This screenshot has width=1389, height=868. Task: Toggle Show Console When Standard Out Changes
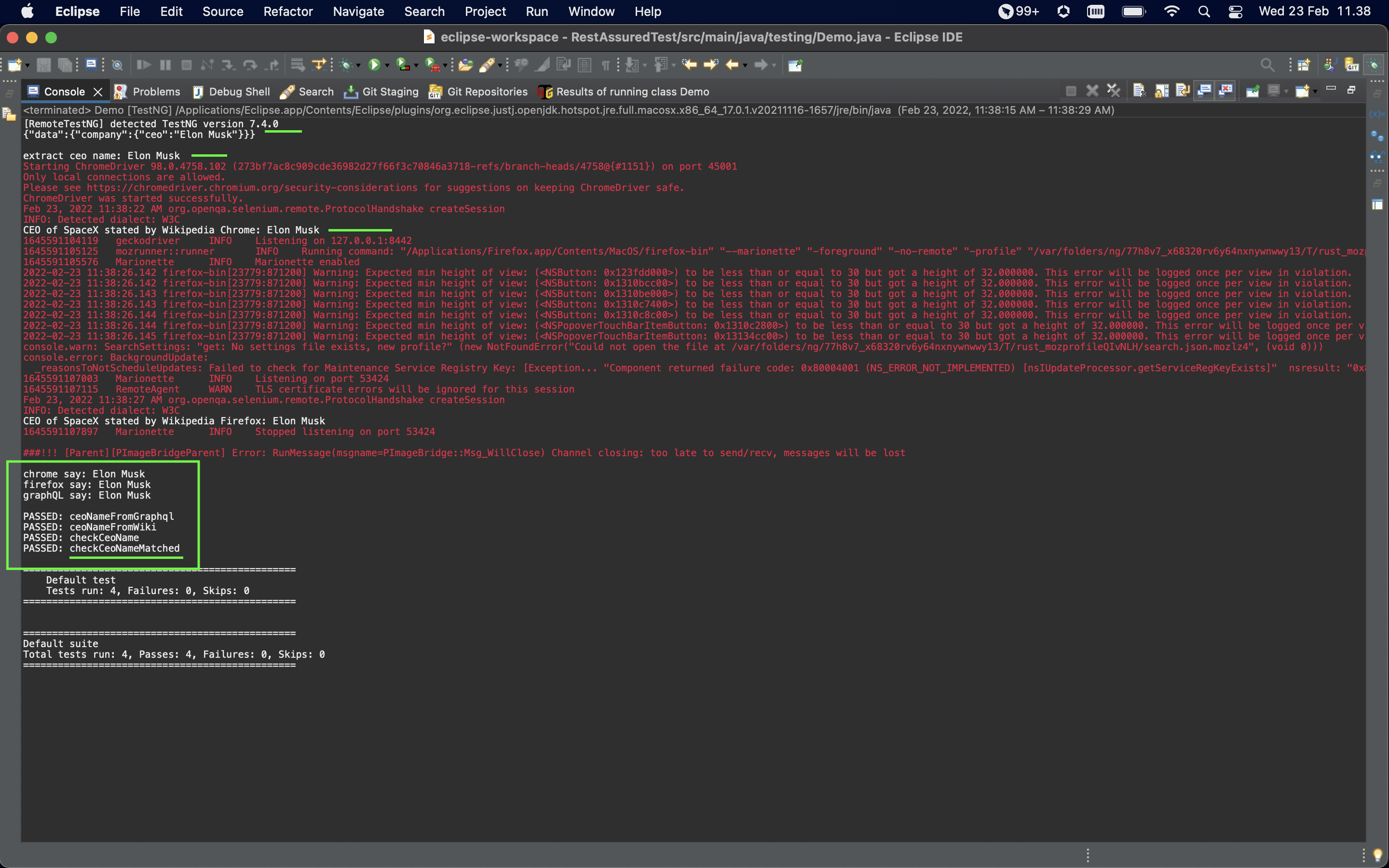coord(1204,91)
